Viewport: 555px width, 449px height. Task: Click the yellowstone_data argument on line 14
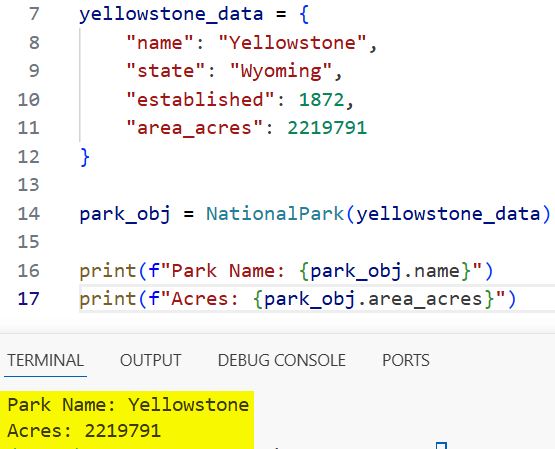click(448, 214)
